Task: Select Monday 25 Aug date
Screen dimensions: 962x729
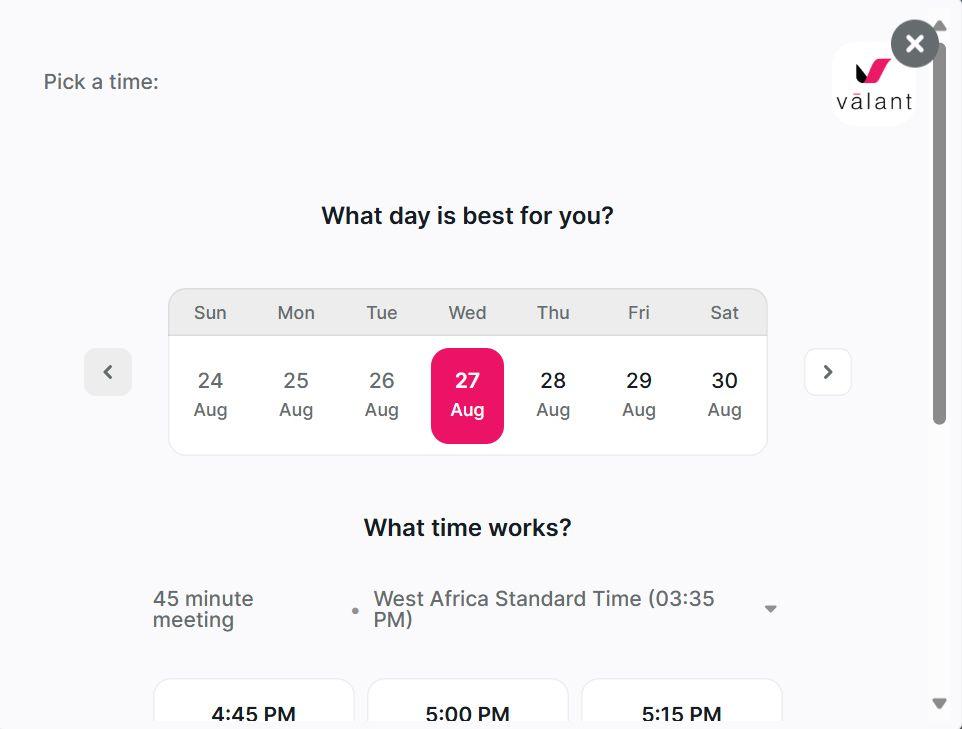Action: click(x=296, y=395)
